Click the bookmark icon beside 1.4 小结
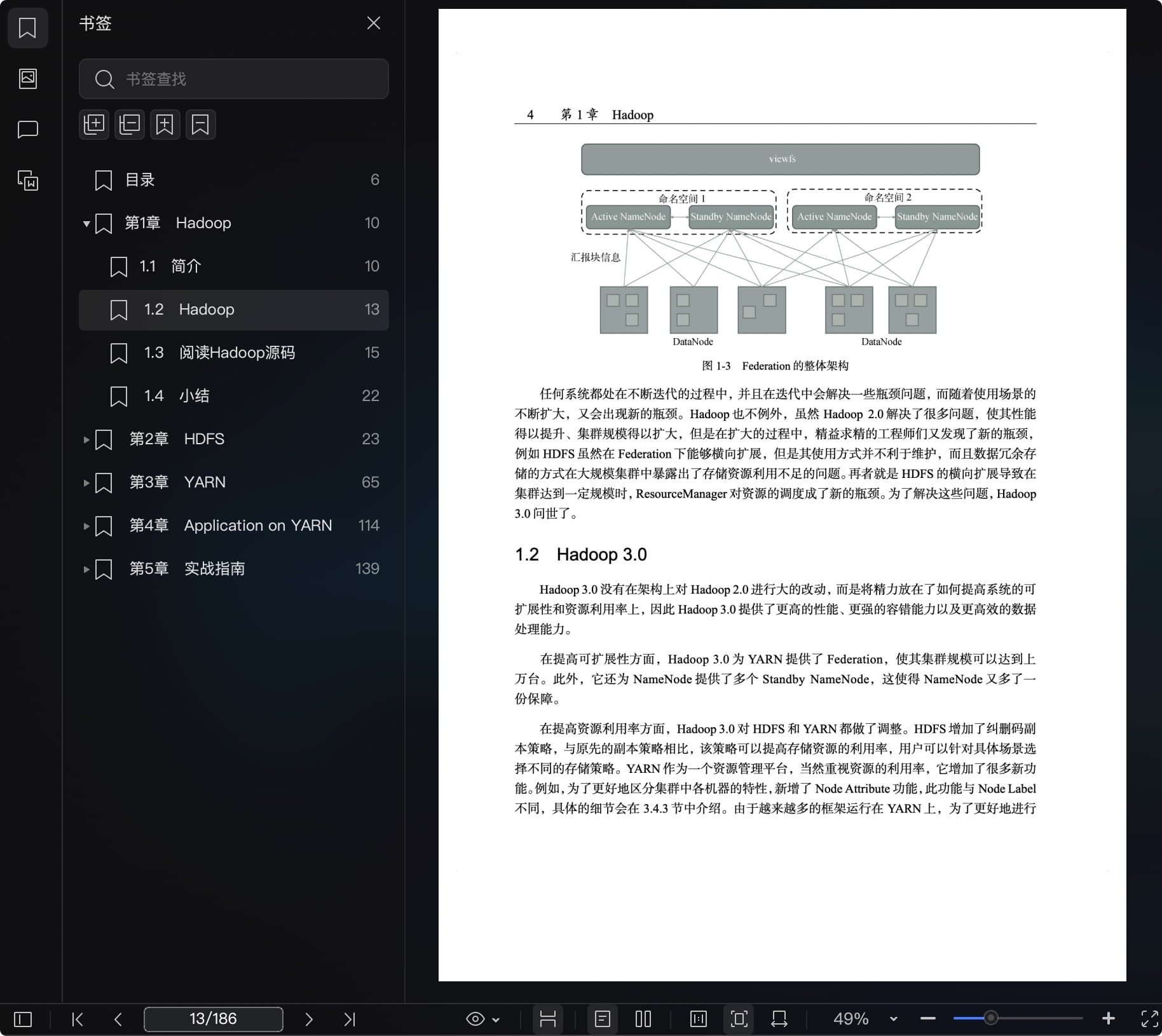Viewport: 1162px width, 1036px height. coord(119,397)
